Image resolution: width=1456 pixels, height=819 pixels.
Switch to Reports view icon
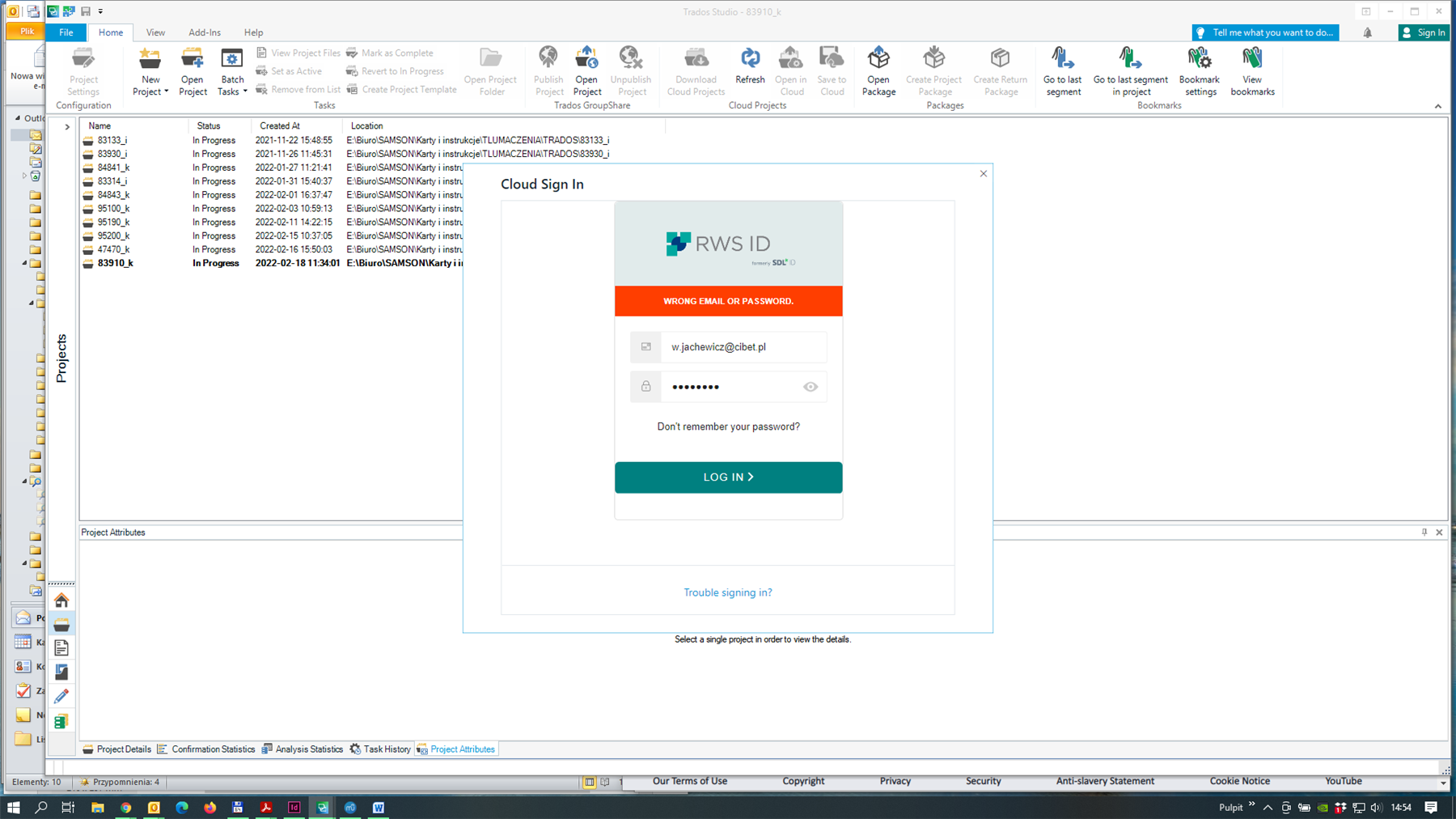click(x=61, y=672)
